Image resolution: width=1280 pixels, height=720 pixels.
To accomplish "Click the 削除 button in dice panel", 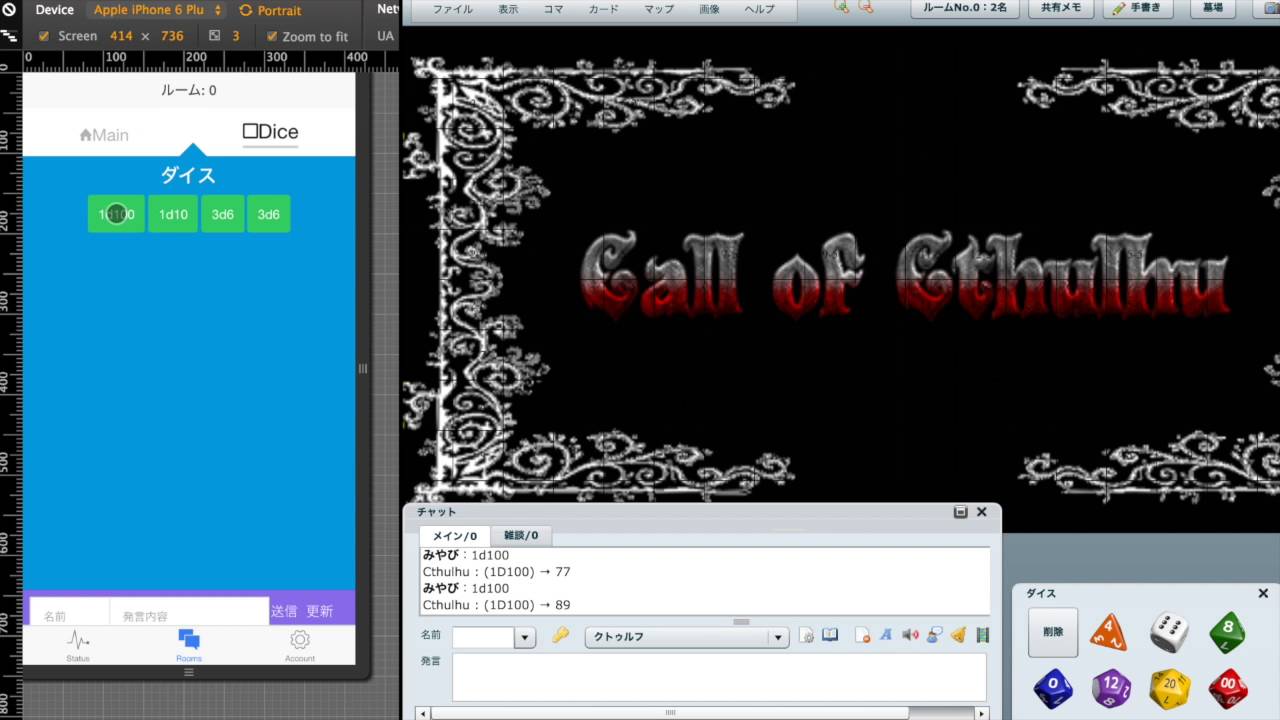I will 1053,632.
